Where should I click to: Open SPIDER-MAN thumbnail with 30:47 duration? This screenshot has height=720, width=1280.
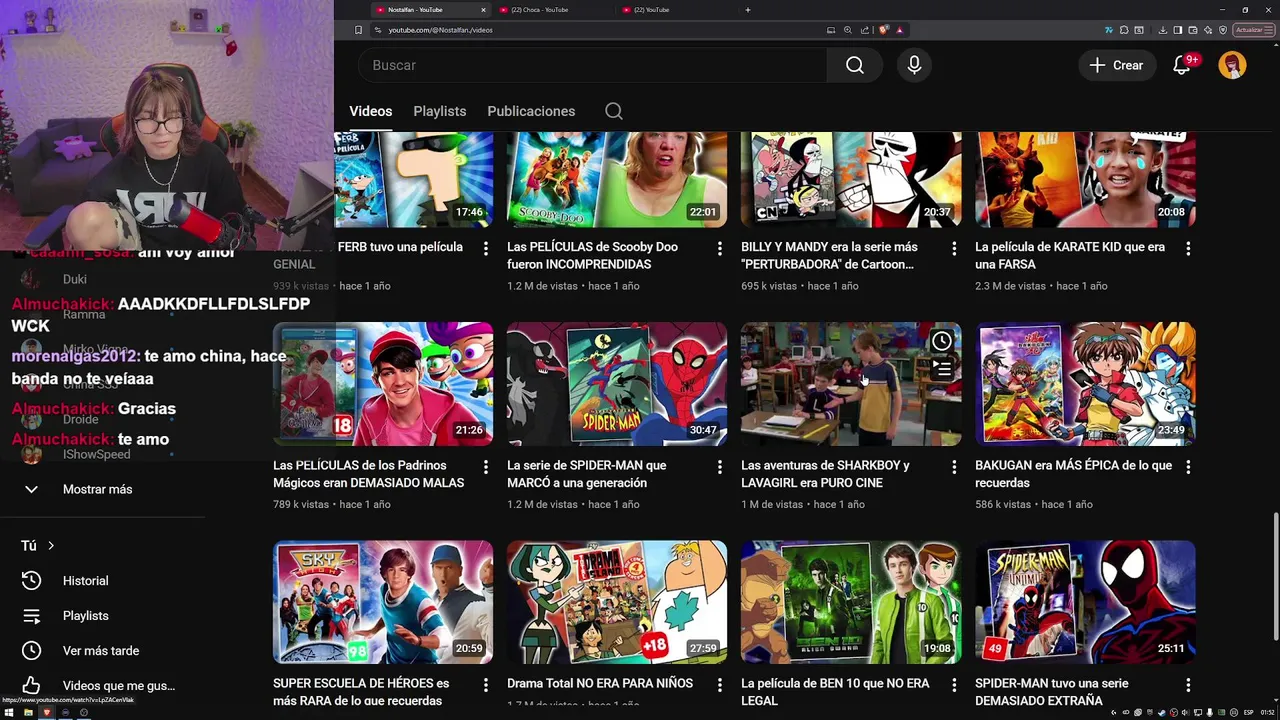(617, 384)
